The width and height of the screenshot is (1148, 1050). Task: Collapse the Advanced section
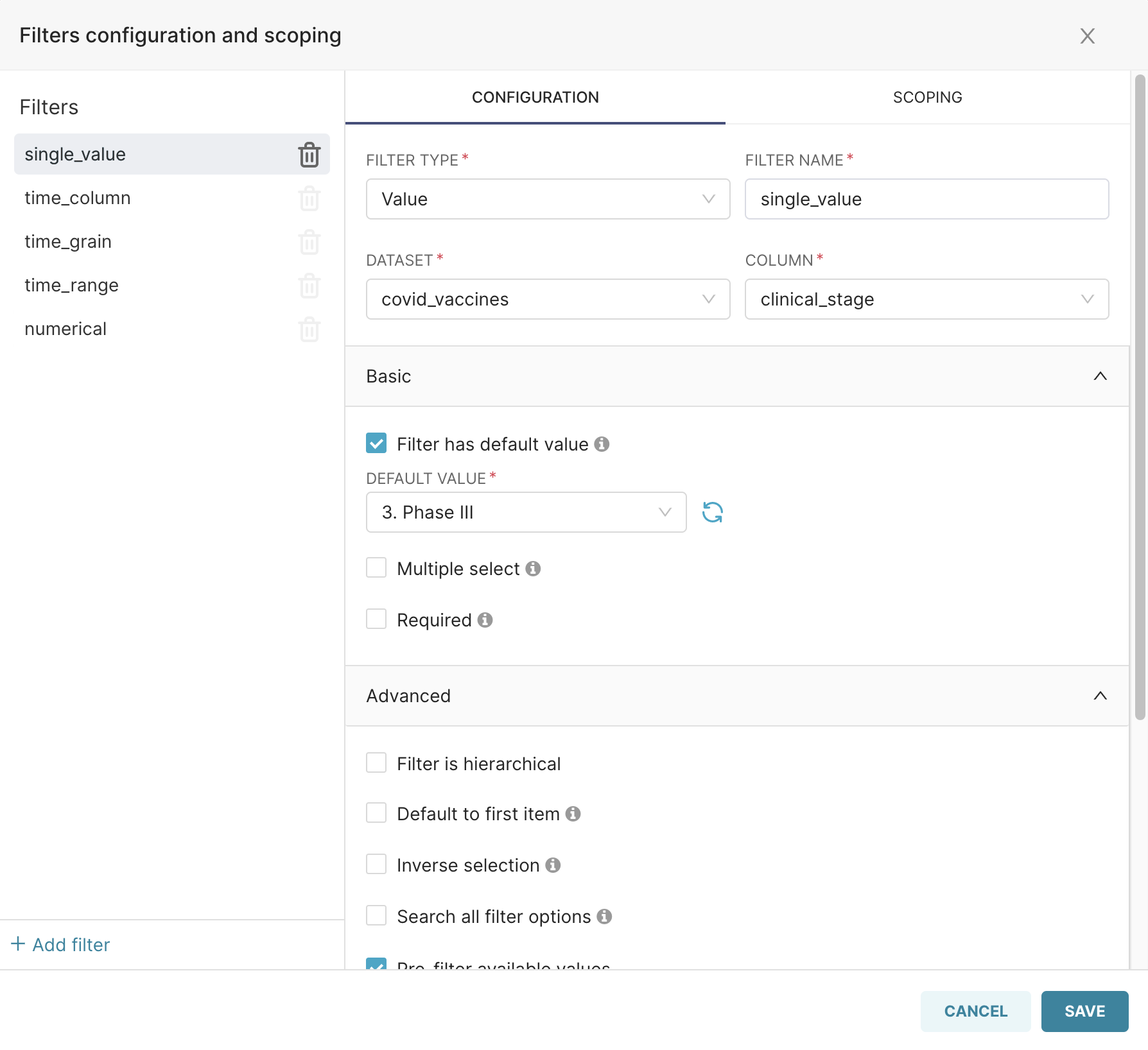[x=736, y=696]
